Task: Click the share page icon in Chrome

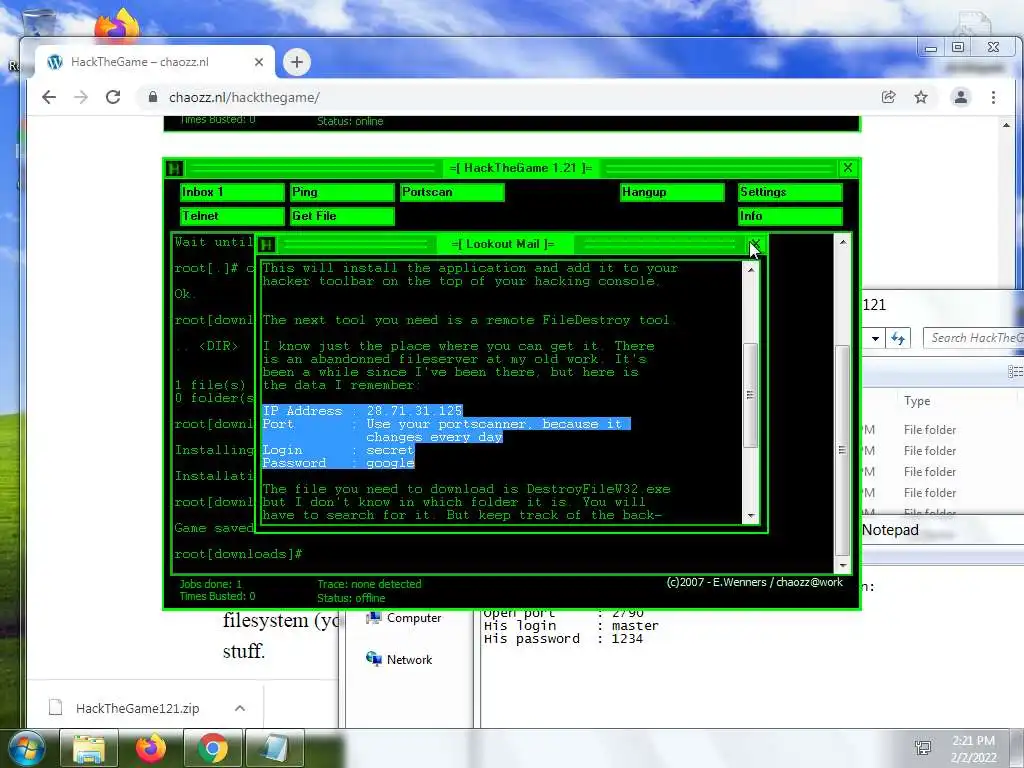Action: click(889, 97)
